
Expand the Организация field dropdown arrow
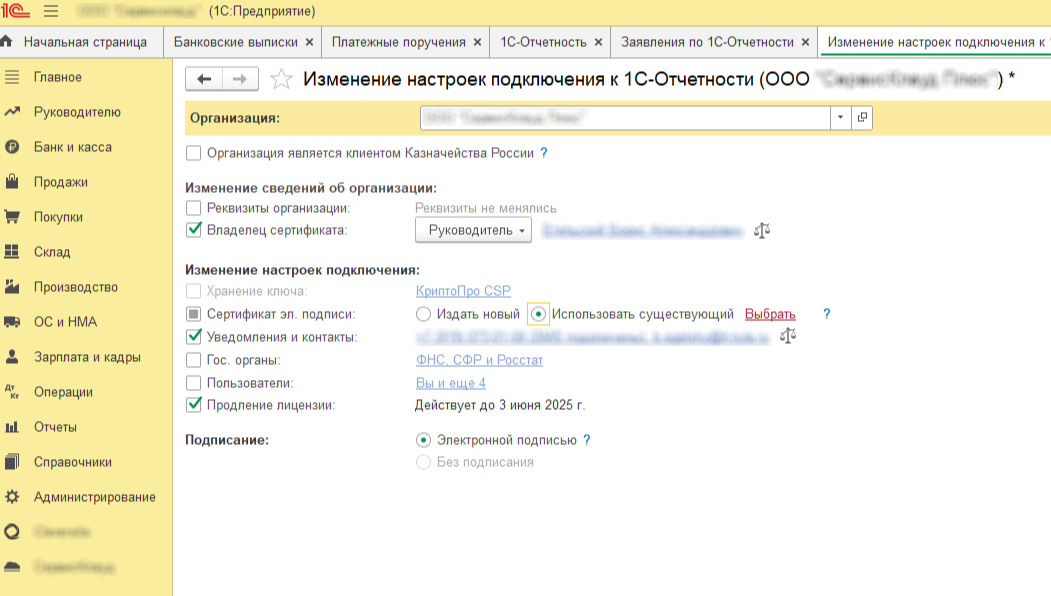(841, 117)
